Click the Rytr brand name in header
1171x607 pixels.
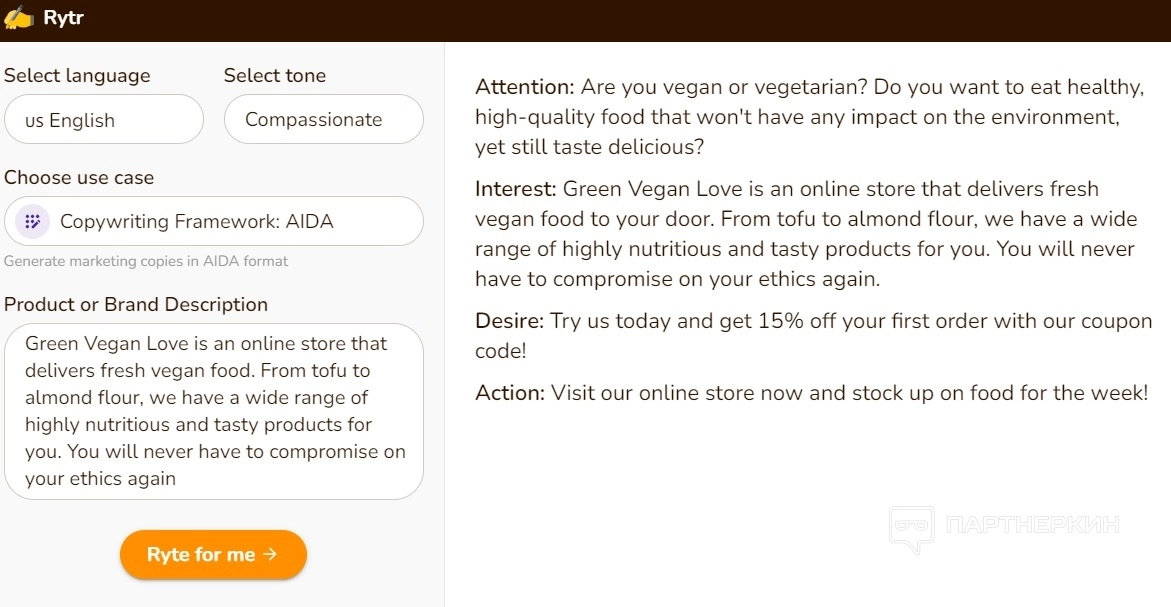(x=63, y=18)
